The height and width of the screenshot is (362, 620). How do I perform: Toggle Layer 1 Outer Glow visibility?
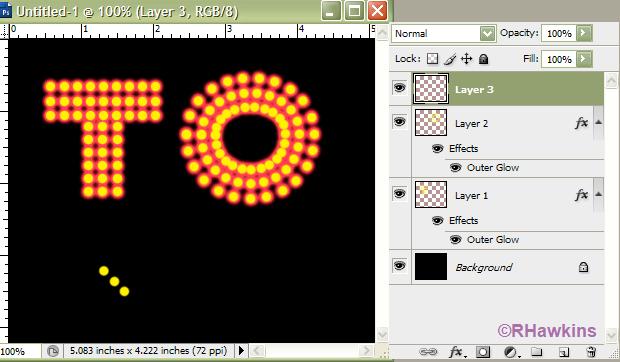pos(456,239)
